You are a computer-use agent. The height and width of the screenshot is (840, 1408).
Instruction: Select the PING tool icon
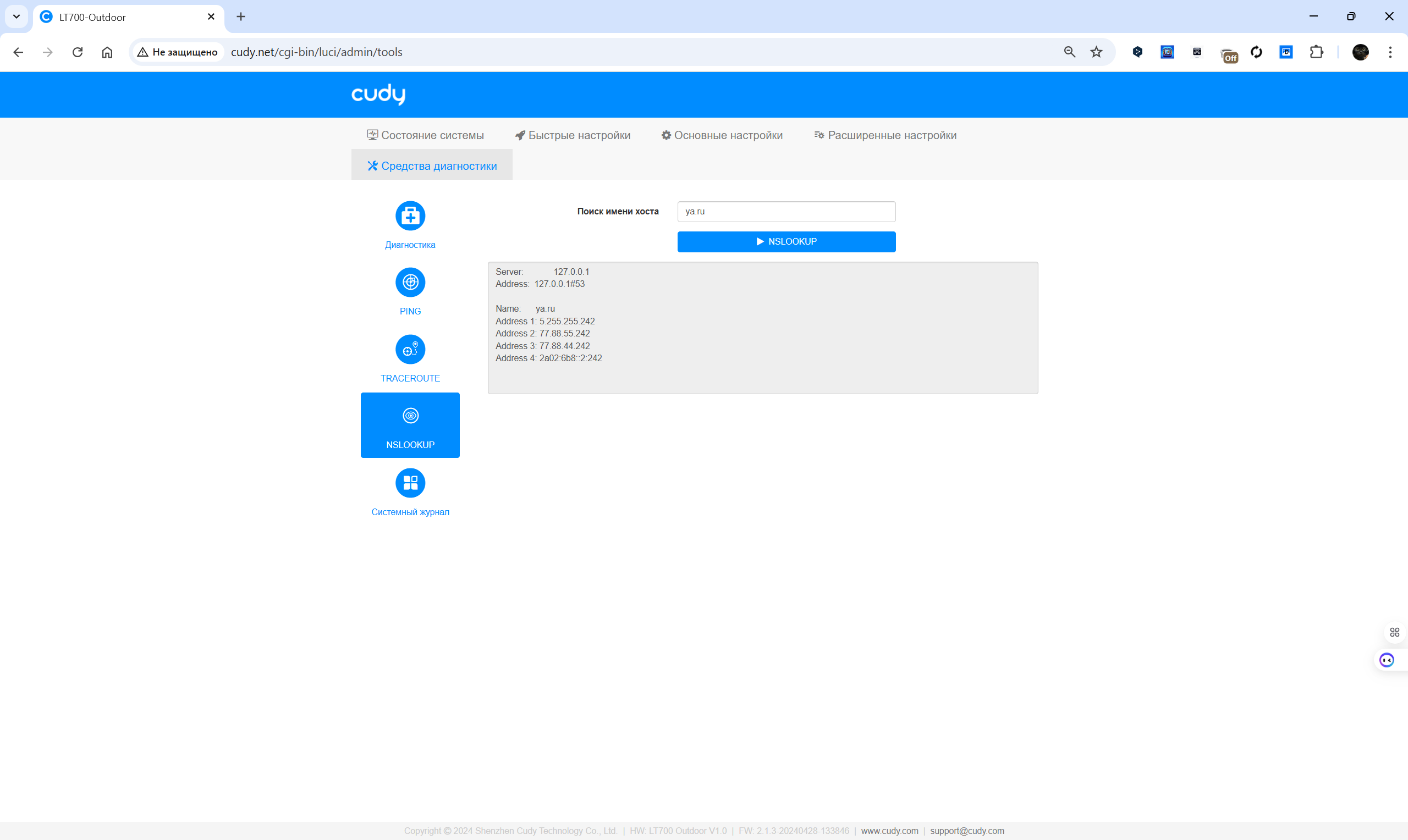click(x=410, y=283)
